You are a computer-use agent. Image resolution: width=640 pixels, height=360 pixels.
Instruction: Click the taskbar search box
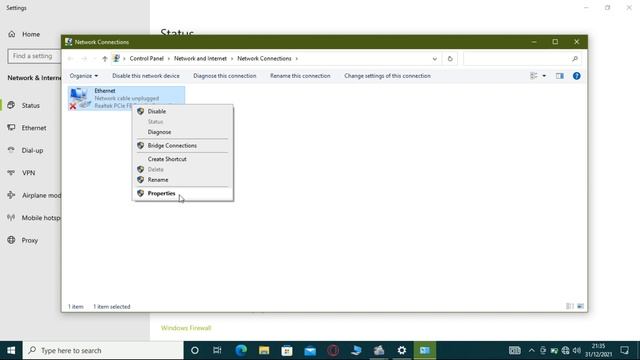103,350
